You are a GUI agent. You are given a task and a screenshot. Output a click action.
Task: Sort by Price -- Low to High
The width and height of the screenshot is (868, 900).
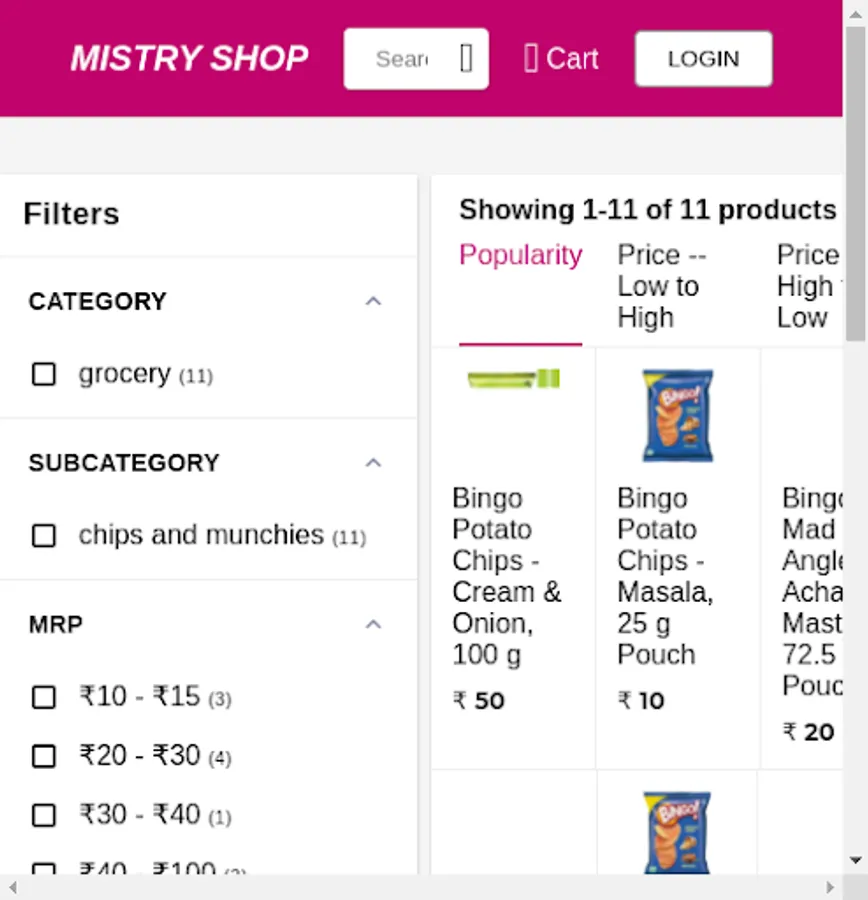(x=661, y=286)
